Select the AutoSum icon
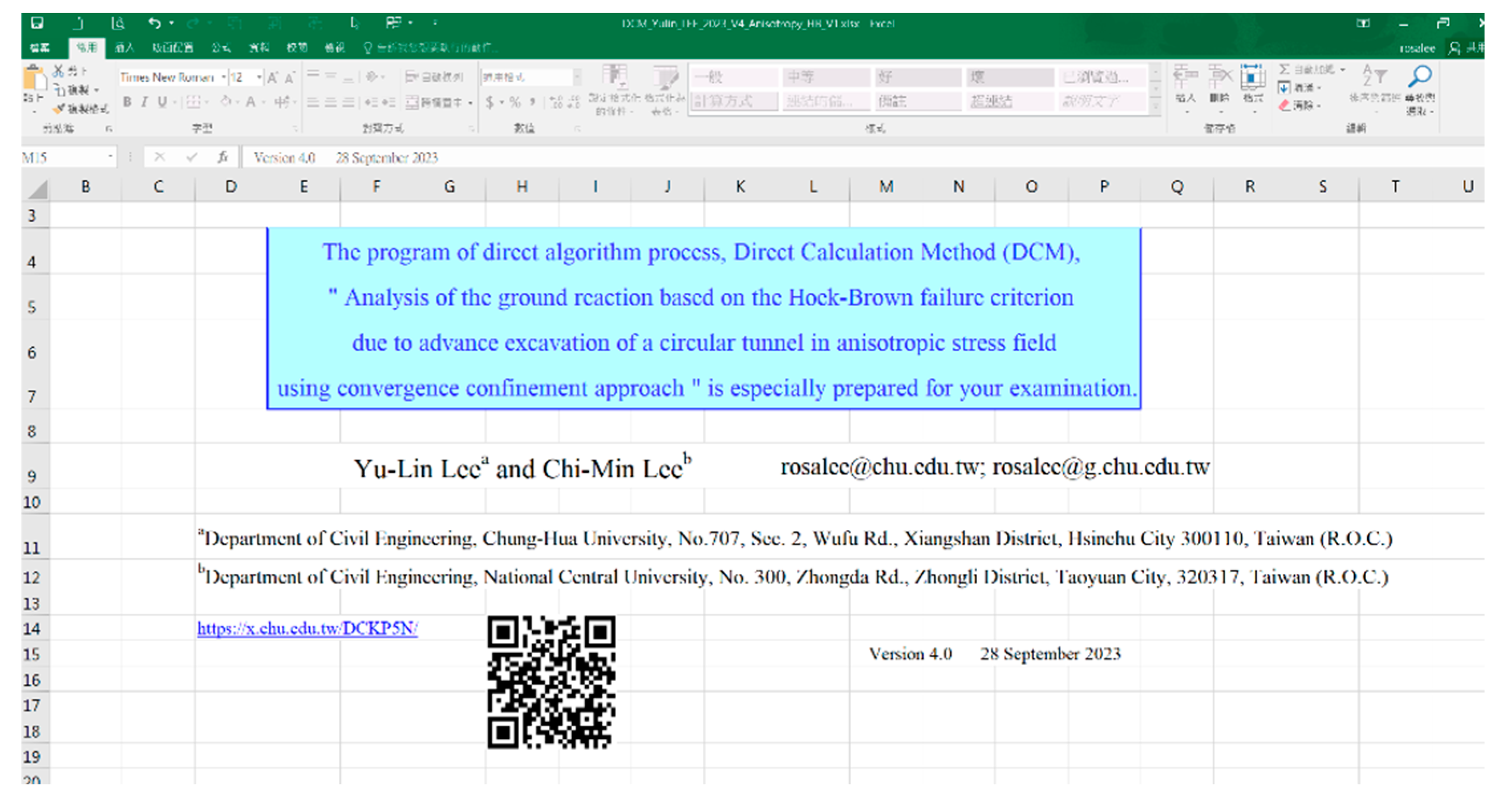This screenshot has height=804, width=1512. pyautogui.click(x=1285, y=71)
